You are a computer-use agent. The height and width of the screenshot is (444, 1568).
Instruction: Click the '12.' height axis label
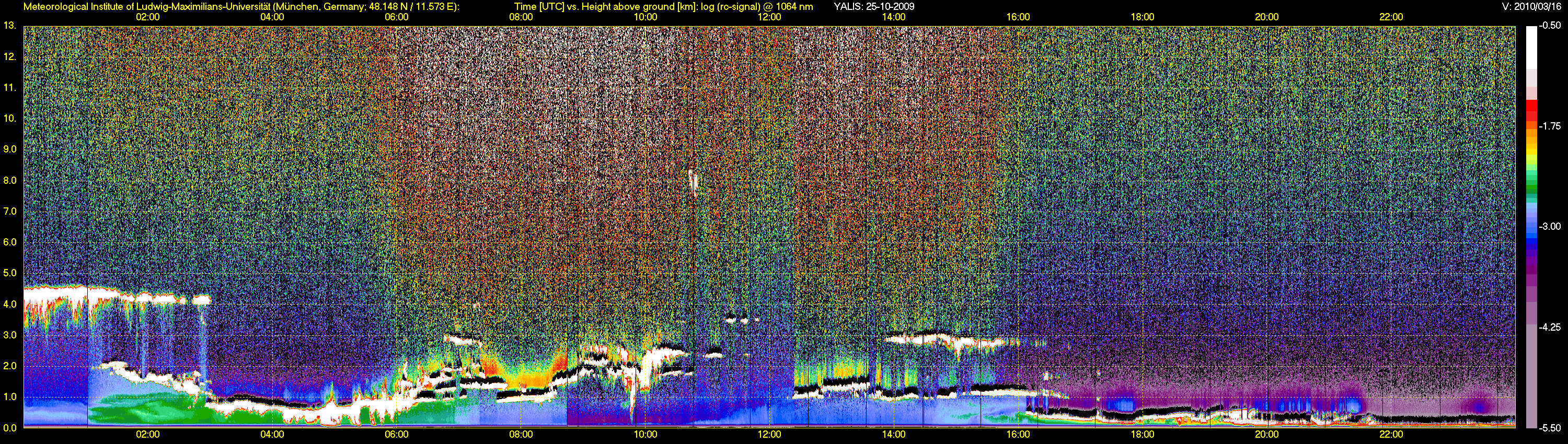coord(10,56)
